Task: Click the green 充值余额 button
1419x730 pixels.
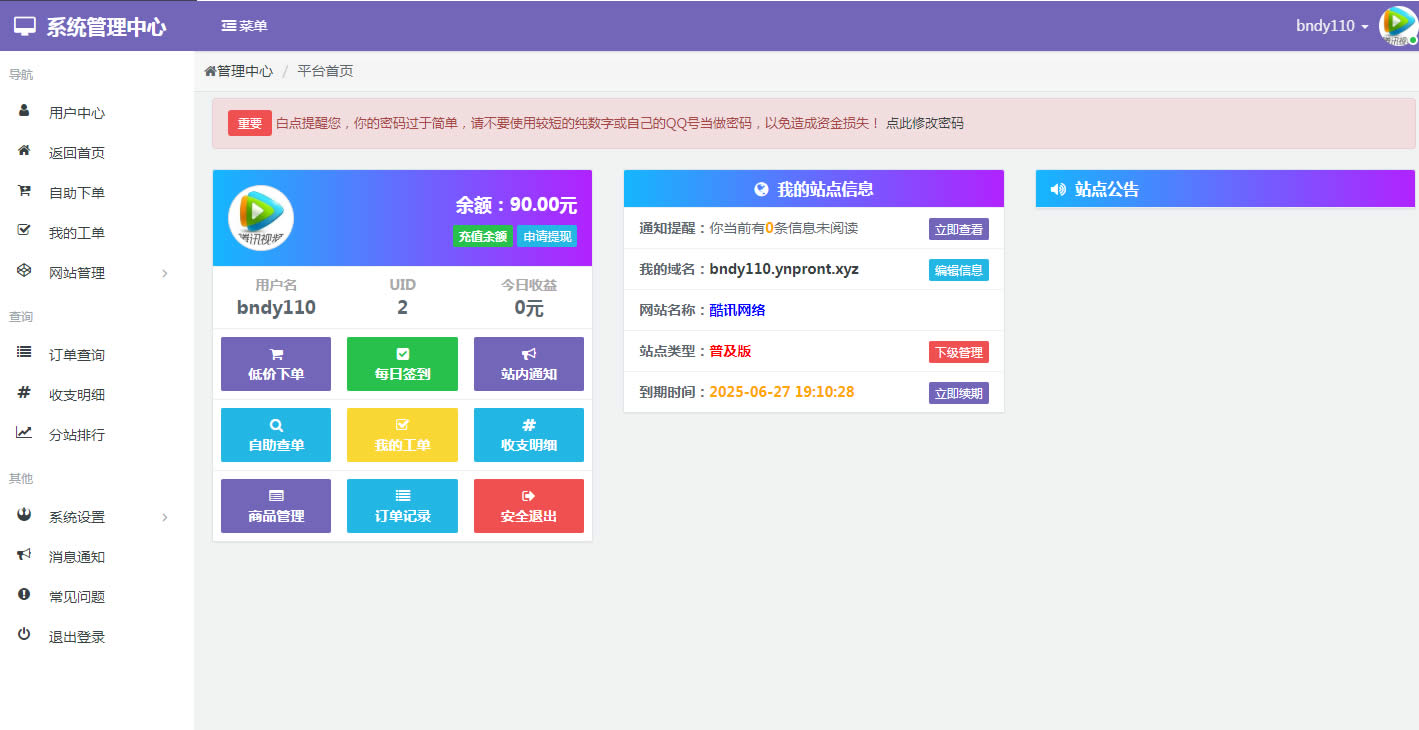Action: (483, 237)
